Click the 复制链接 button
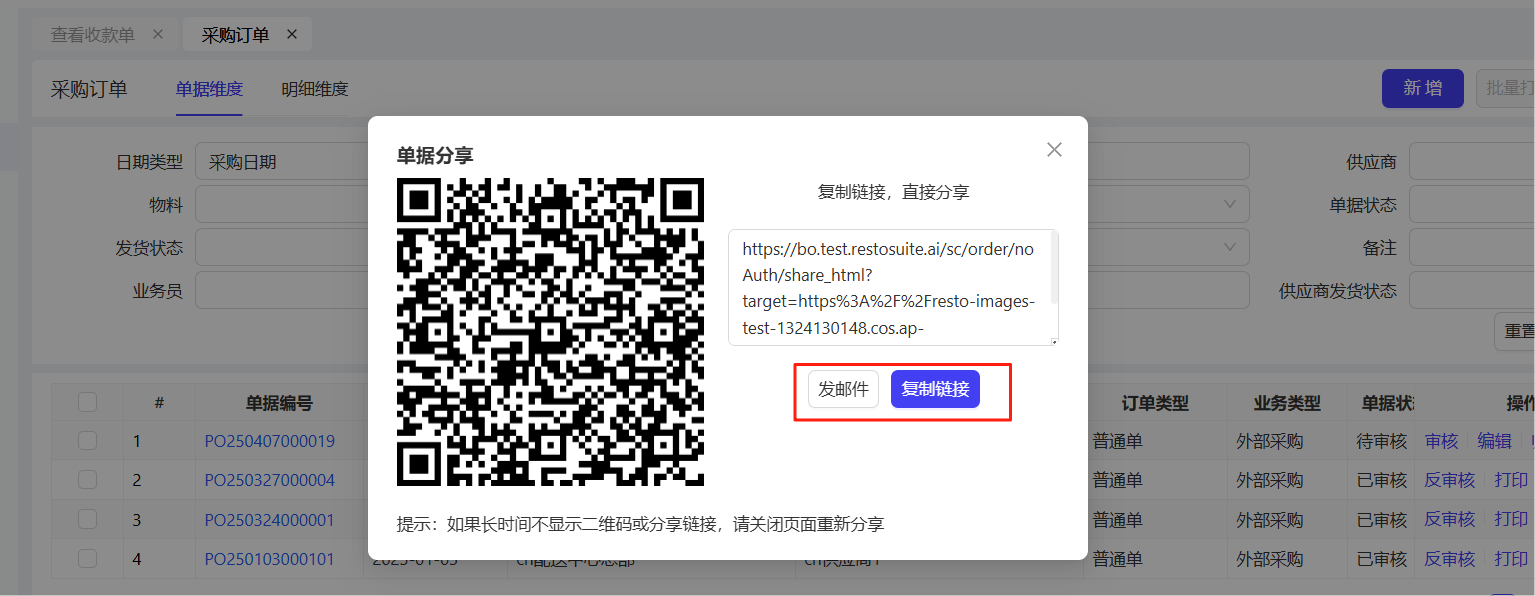This screenshot has height=596, width=1535. click(x=935, y=390)
